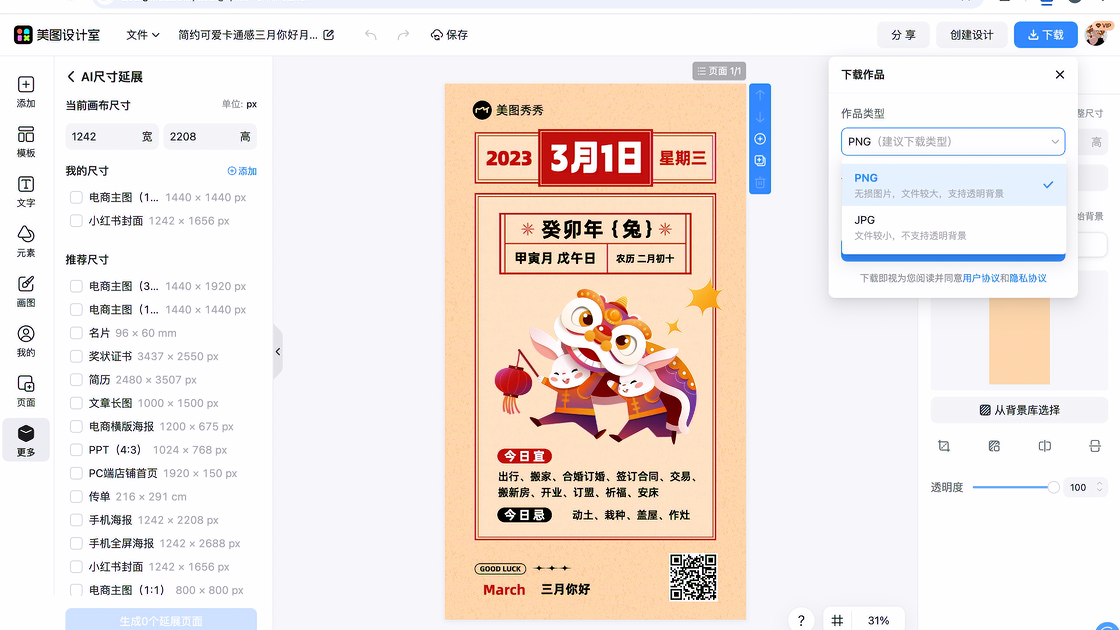This screenshot has width=1120, height=630.
Task: Tick the 名片 96 × 60 mm checkbox
Action: click(x=77, y=333)
